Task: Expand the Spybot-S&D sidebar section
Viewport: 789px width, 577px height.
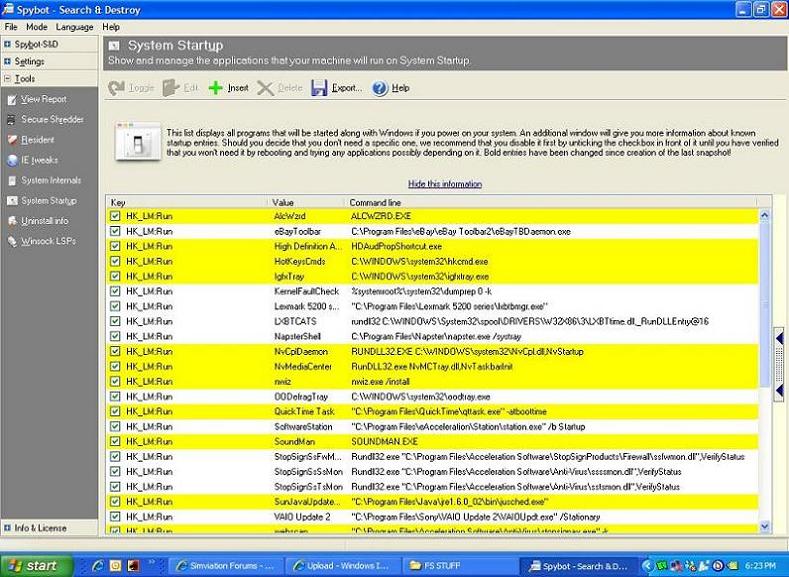Action: click(34, 44)
